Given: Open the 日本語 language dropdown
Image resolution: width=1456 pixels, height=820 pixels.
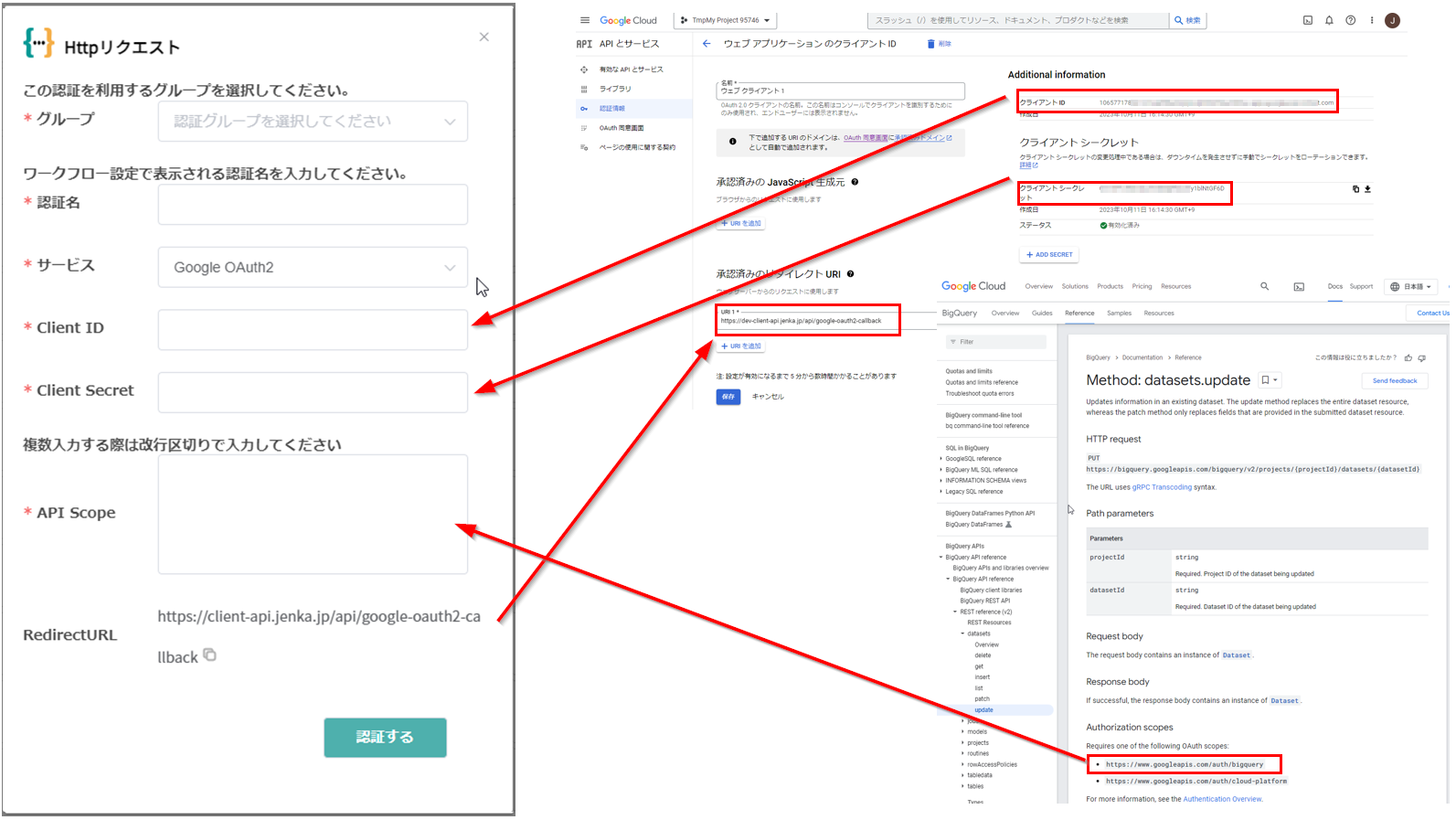Looking at the screenshot, I should (1412, 286).
